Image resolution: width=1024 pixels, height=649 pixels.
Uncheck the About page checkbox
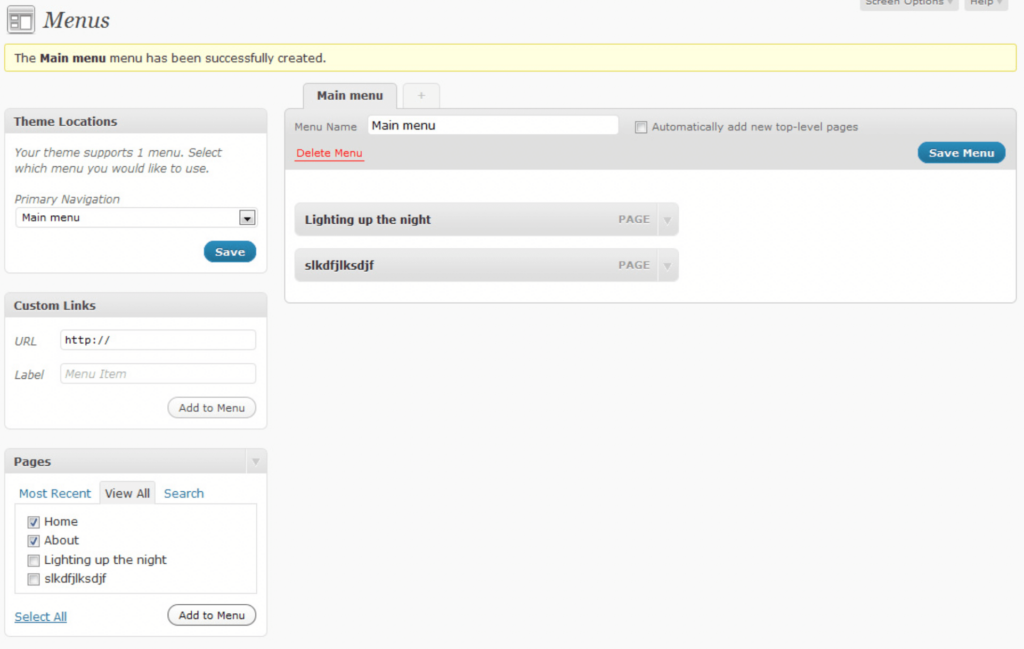[x=34, y=540]
